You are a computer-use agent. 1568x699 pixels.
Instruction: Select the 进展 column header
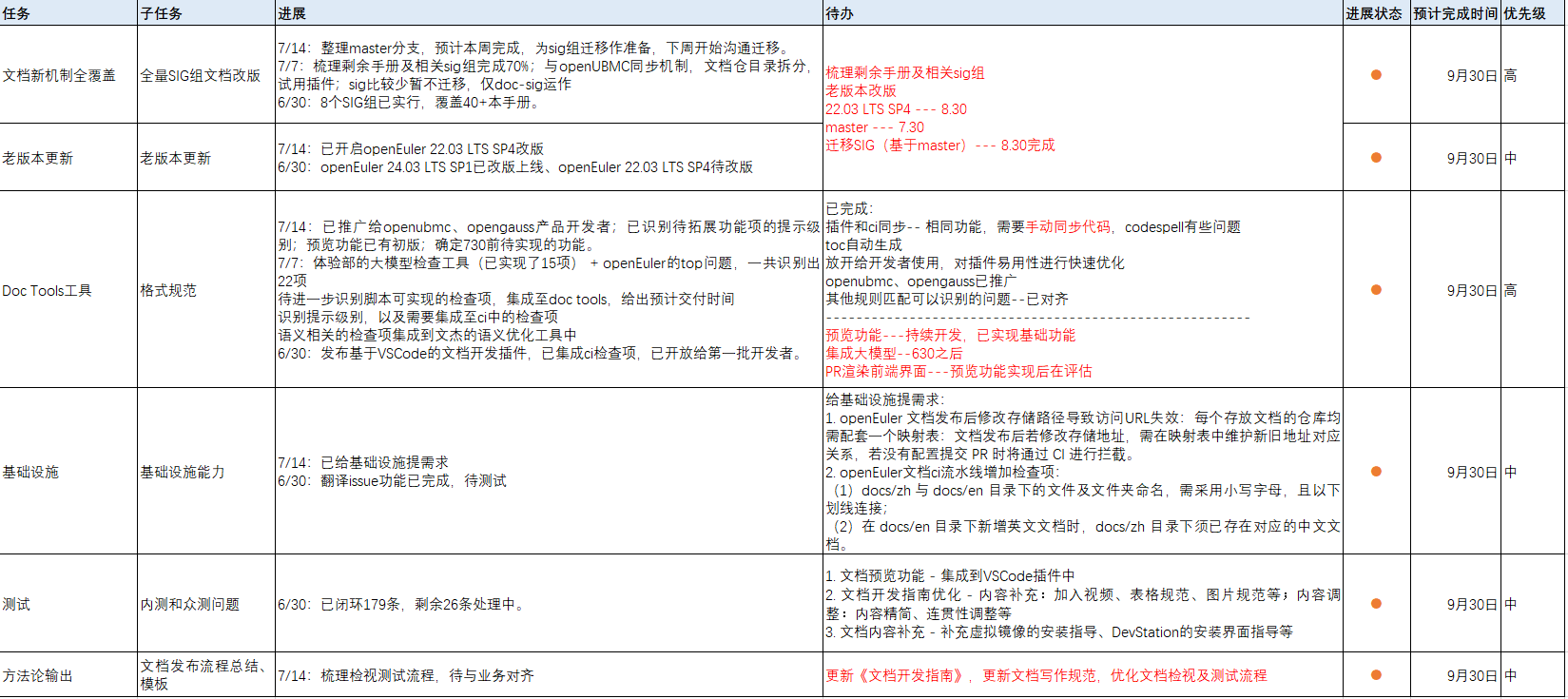292,13
